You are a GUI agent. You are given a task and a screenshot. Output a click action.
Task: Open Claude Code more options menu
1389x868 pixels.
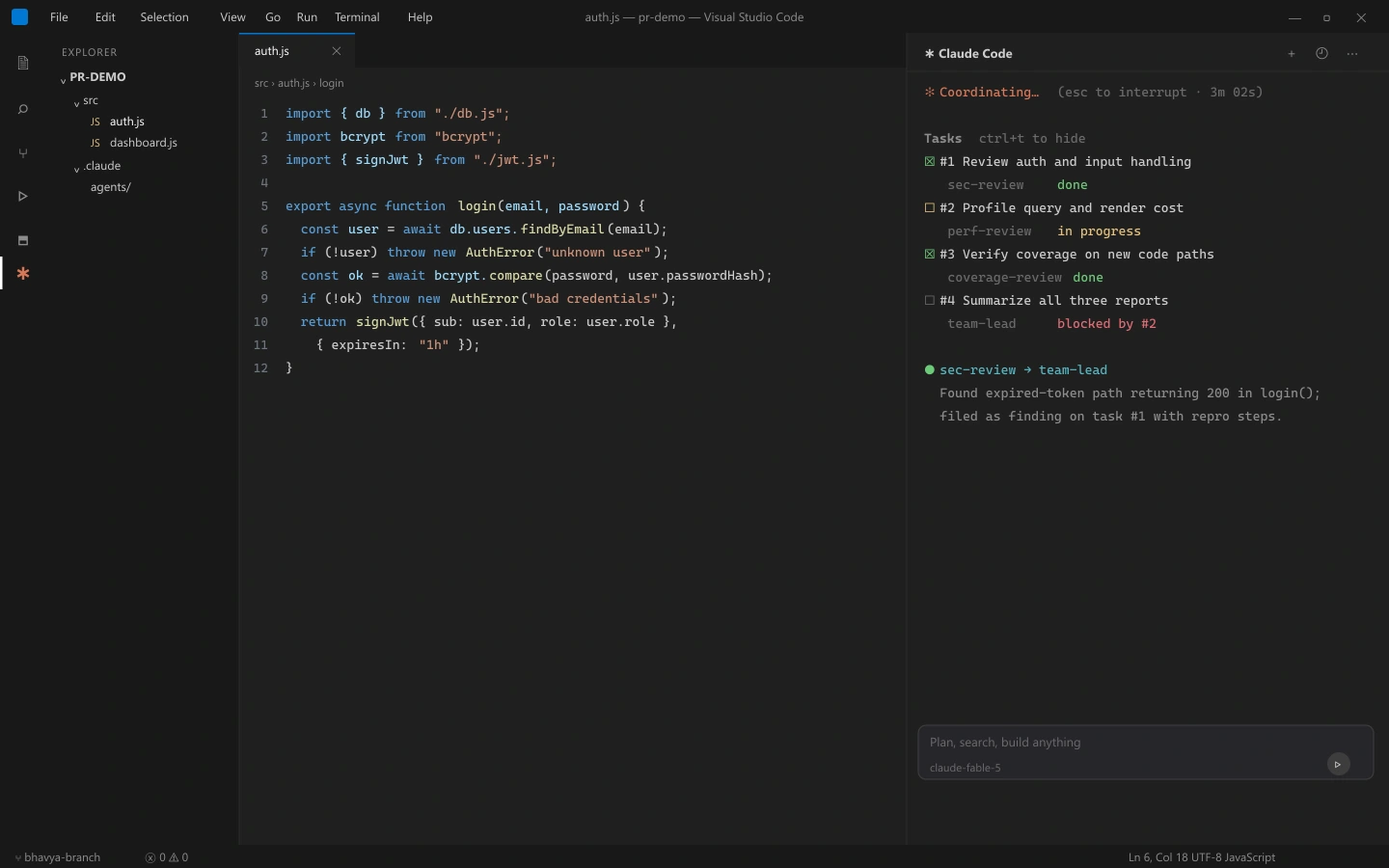pos(1353,54)
